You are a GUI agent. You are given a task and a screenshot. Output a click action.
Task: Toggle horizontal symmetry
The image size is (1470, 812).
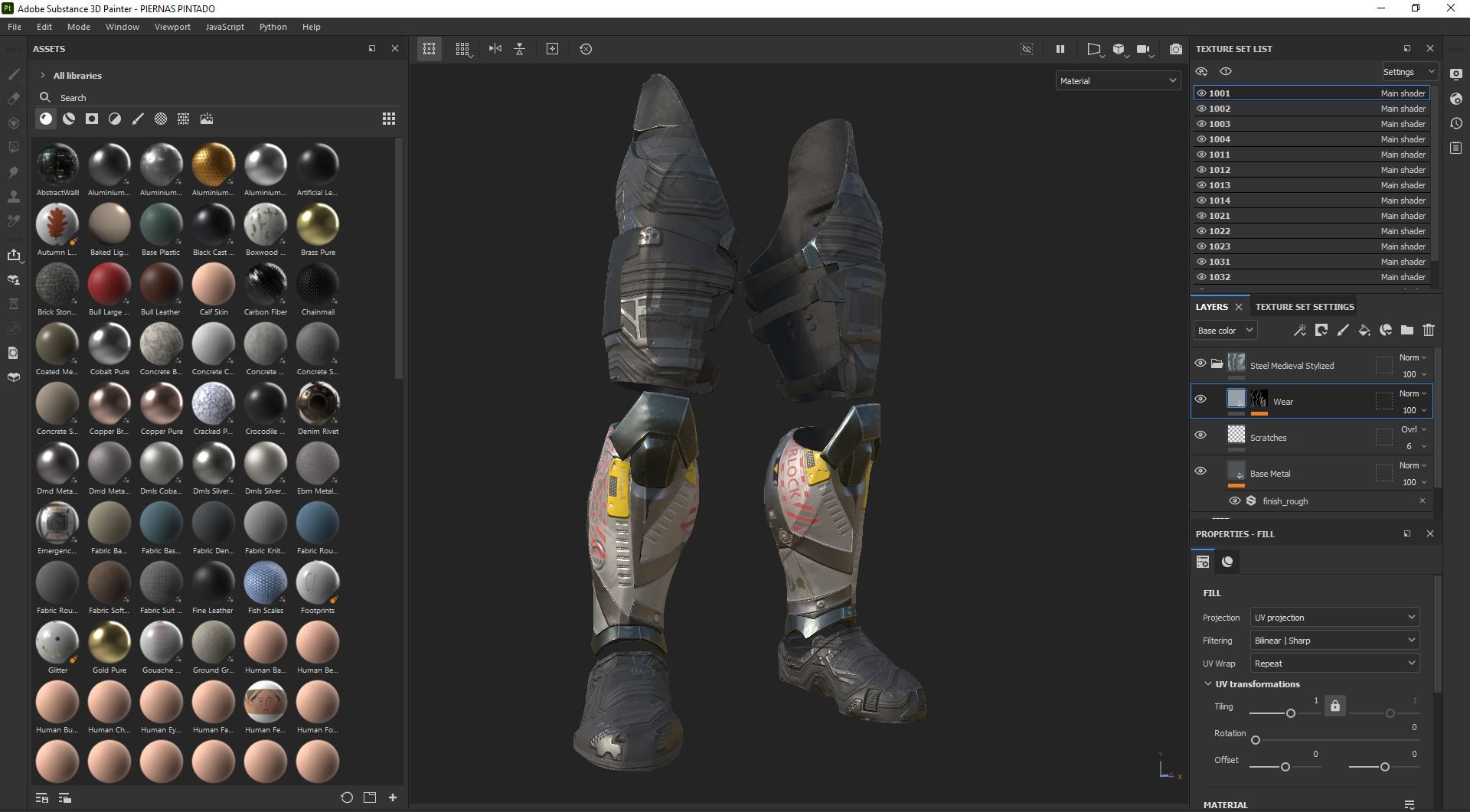[x=495, y=49]
